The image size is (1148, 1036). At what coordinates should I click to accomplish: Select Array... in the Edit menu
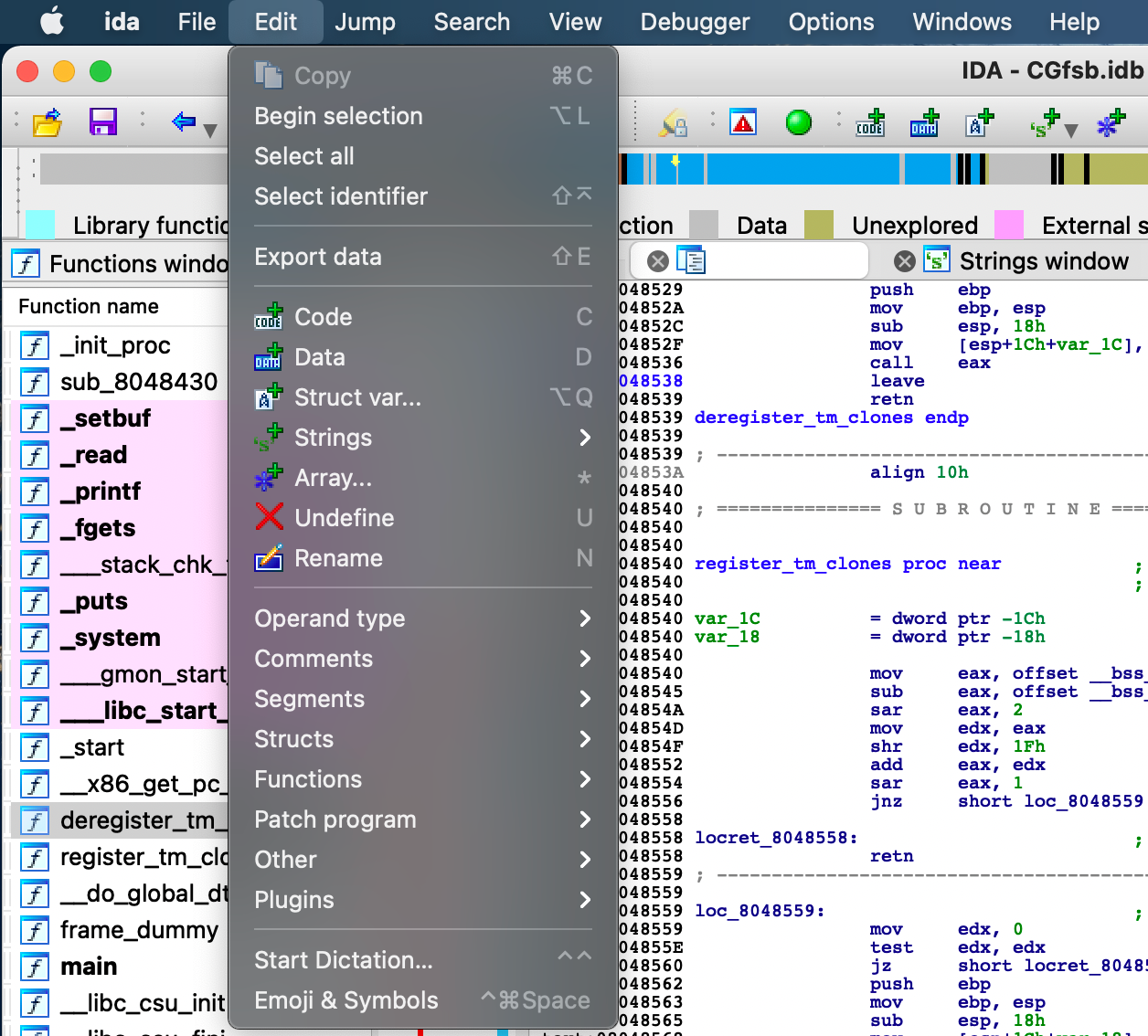click(x=423, y=478)
